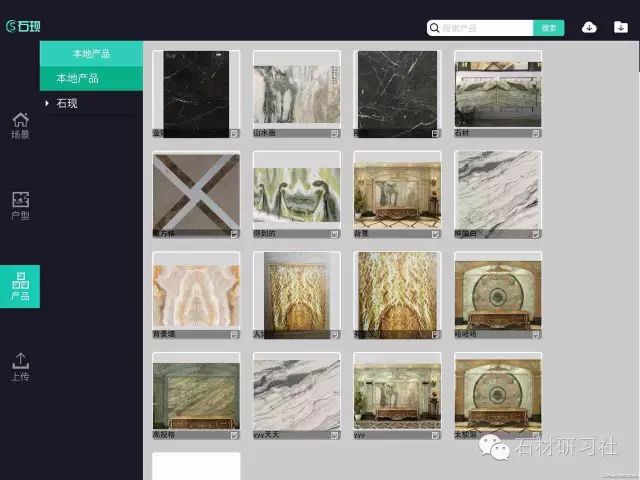Click the top 本地产品 header
This screenshot has width=640, height=480.
[91, 53]
